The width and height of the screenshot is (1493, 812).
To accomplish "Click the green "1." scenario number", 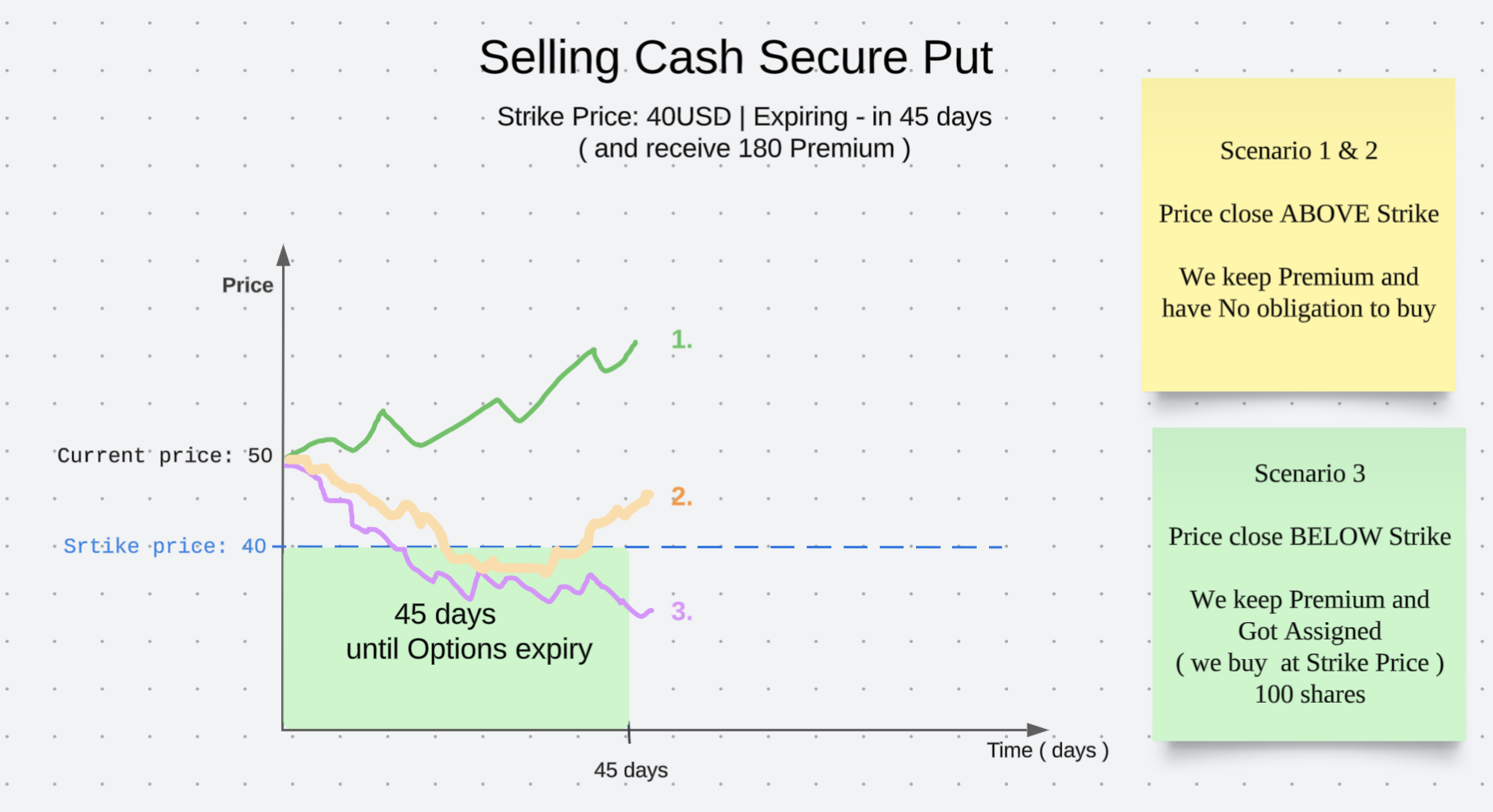I will coord(682,339).
